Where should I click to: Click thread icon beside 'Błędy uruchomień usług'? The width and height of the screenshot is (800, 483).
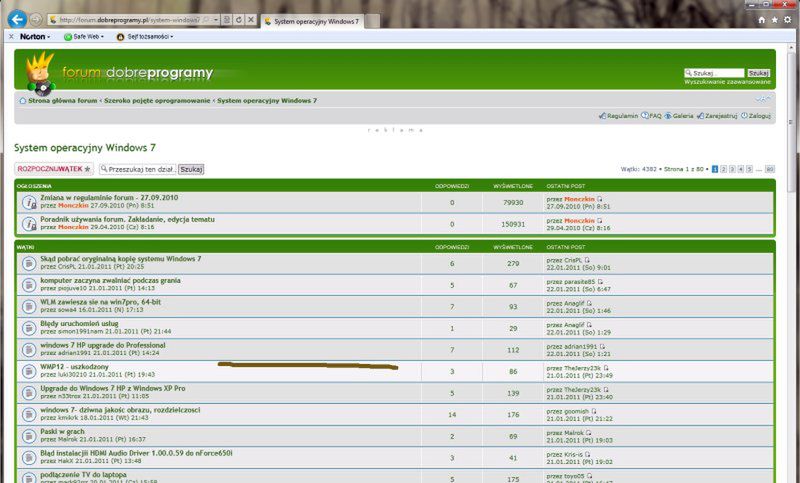29,328
